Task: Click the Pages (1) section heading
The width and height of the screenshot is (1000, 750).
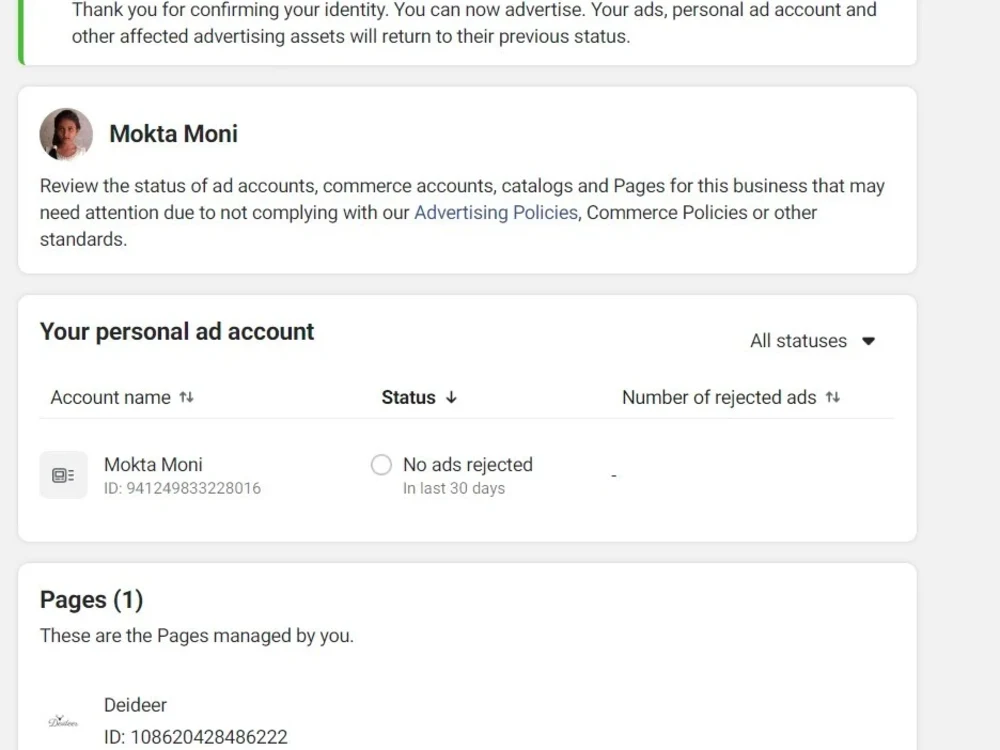Action: pyautogui.click(x=91, y=600)
